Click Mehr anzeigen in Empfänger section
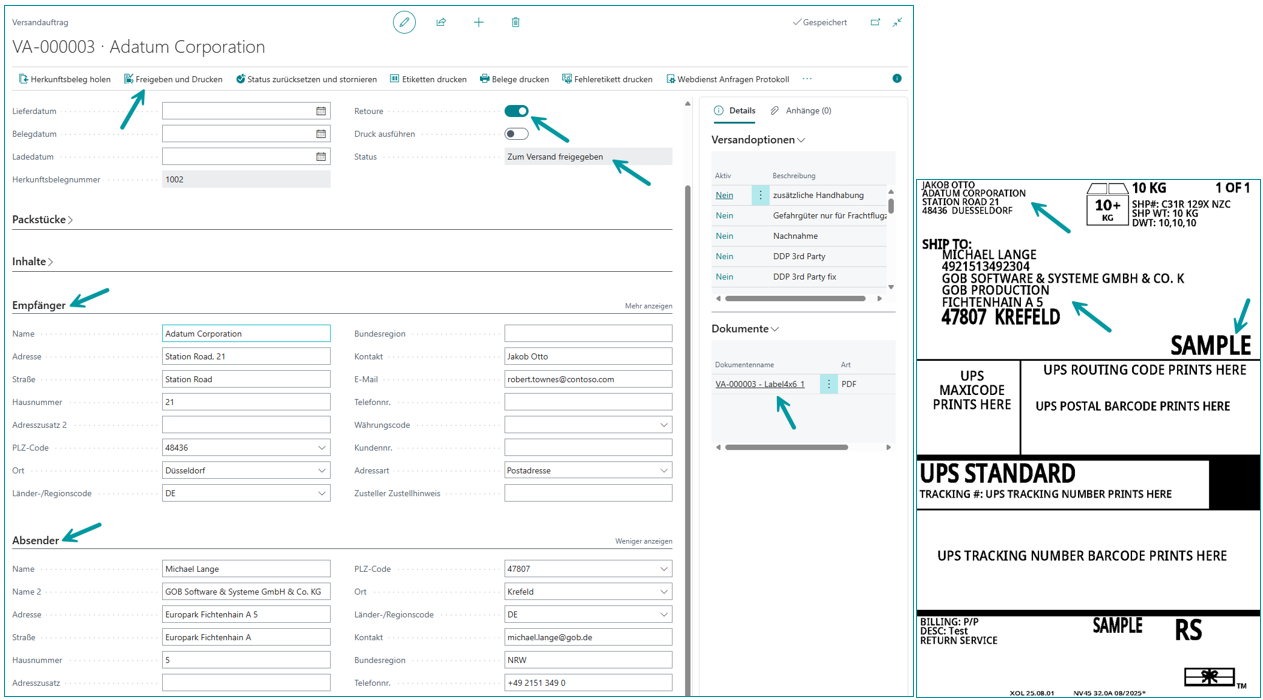This screenshot has height=700, width=1263. (648, 306)
